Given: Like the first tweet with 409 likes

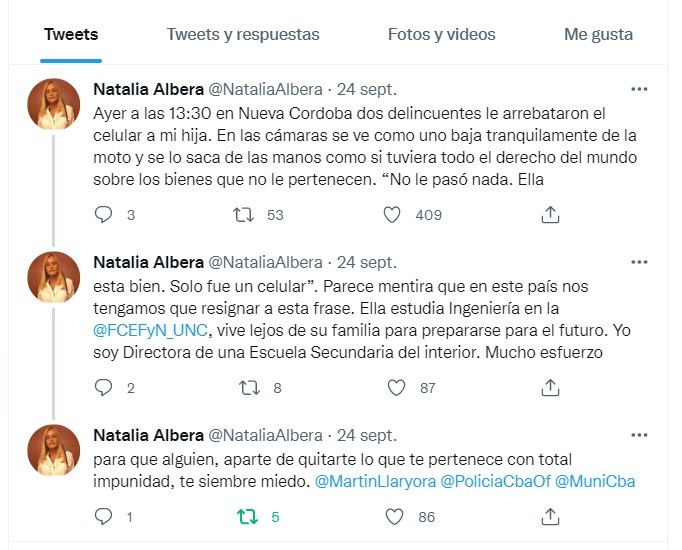Looking at the screenshot, I should (x=393, y=214).
